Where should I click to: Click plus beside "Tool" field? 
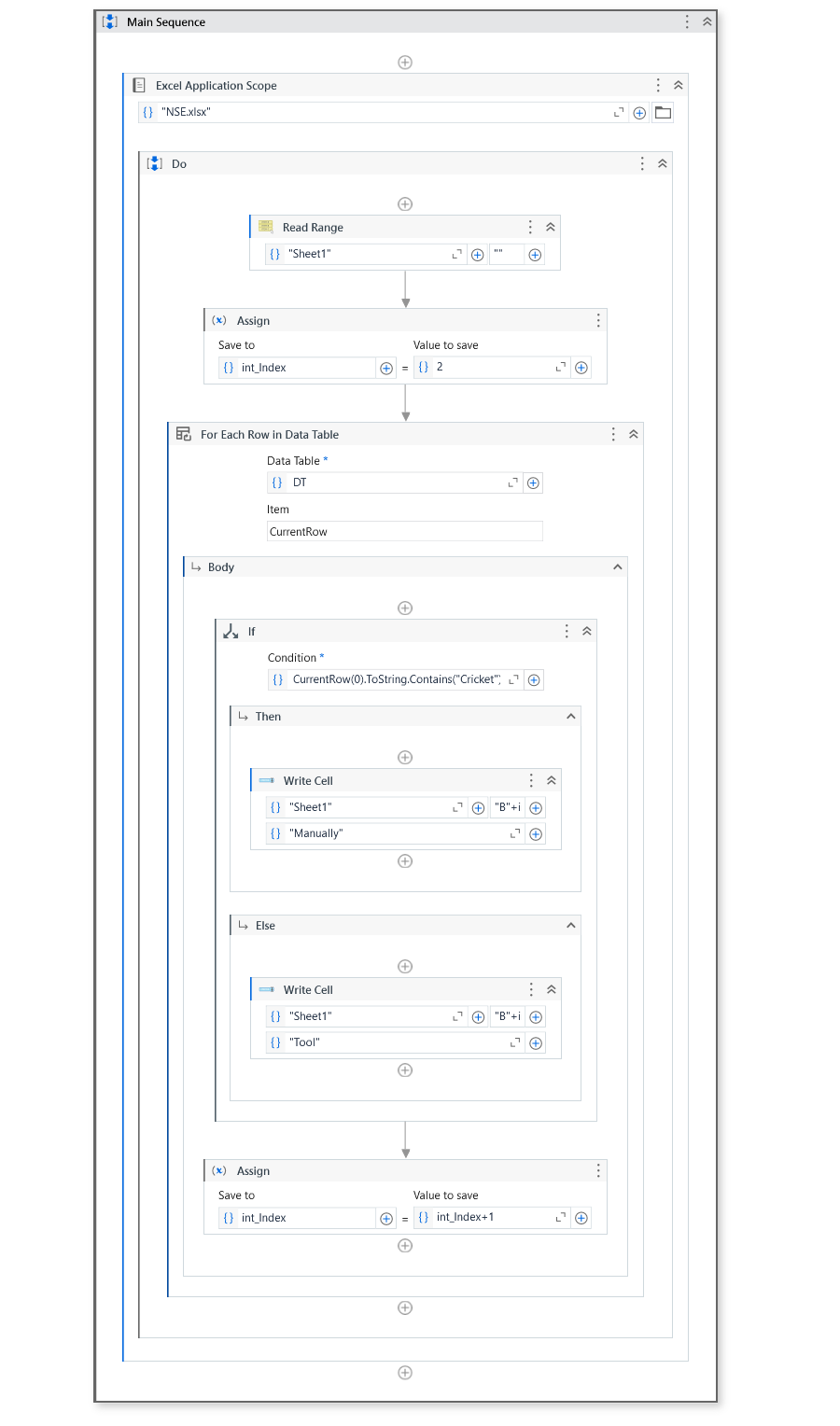pyautogui.click(x=536, y=1043)
